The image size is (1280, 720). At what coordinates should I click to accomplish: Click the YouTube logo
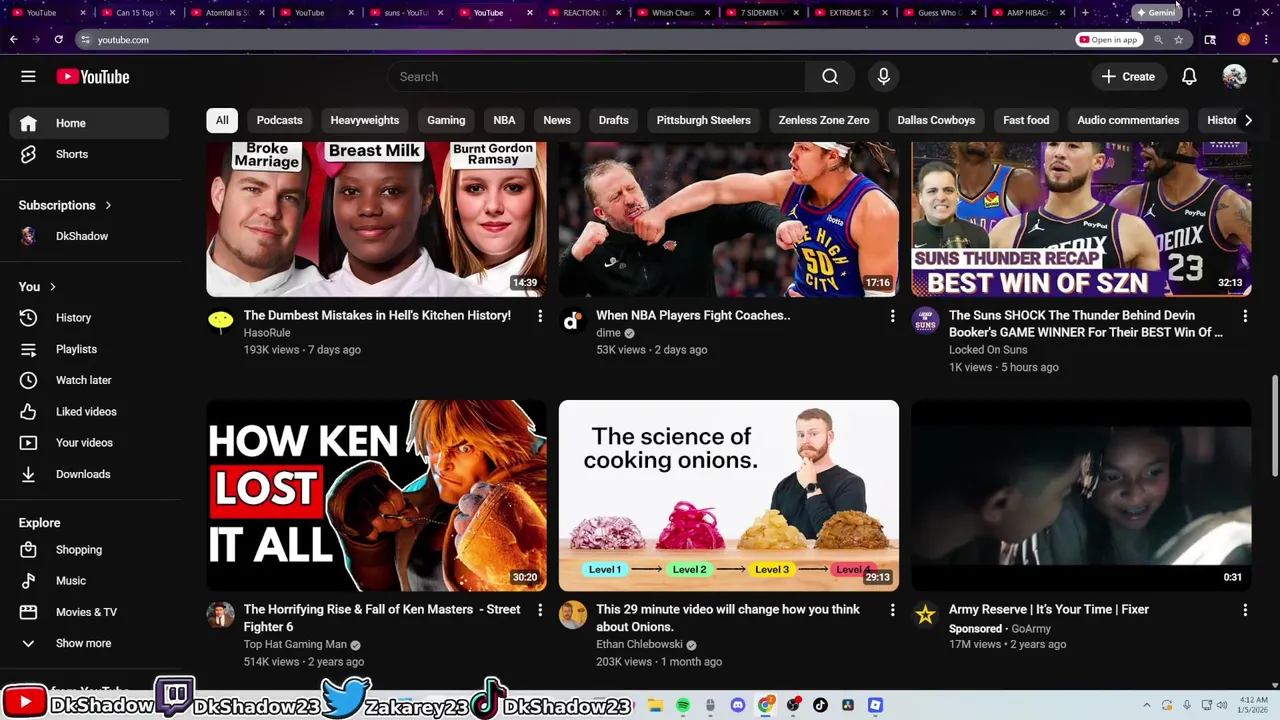(x=93, y=77)
